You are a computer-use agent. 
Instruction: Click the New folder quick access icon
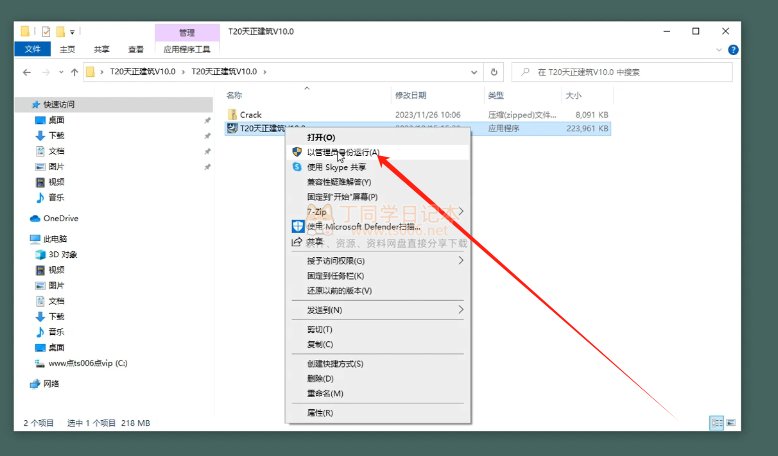tap(60, 32)
